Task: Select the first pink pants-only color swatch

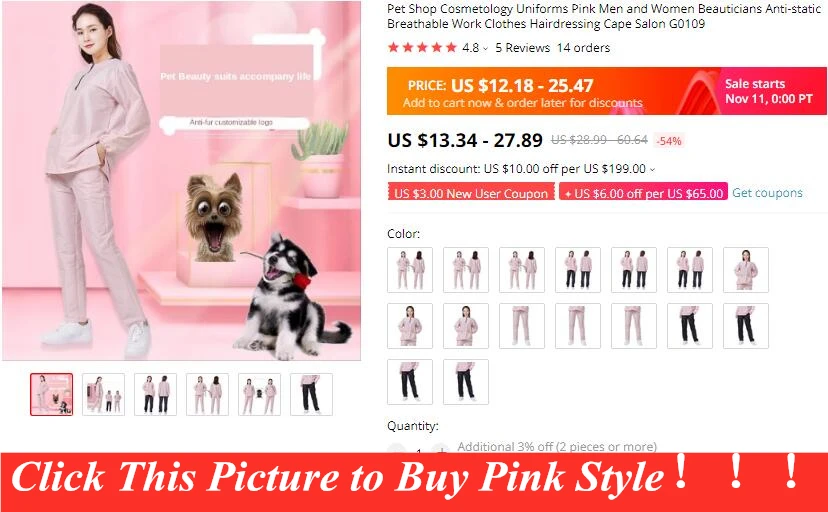Action: click(522, 326)
